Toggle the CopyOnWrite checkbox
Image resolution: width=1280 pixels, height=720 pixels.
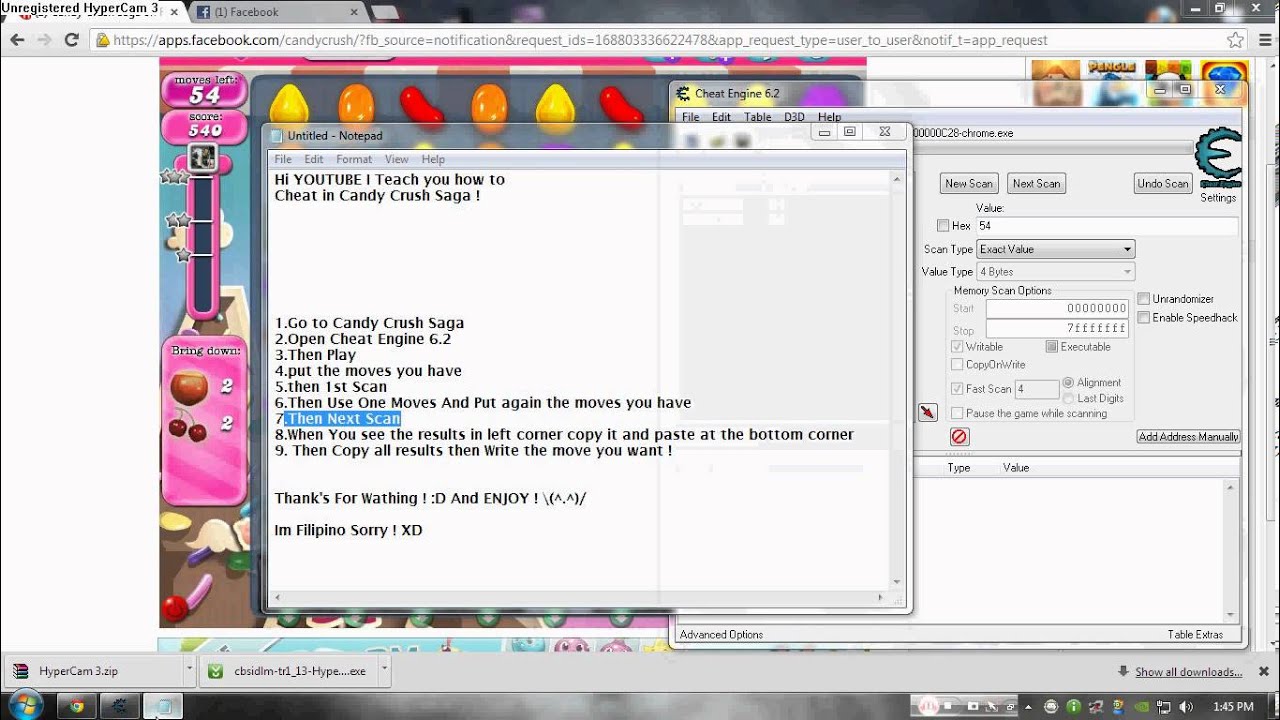[x=958, y=365]
